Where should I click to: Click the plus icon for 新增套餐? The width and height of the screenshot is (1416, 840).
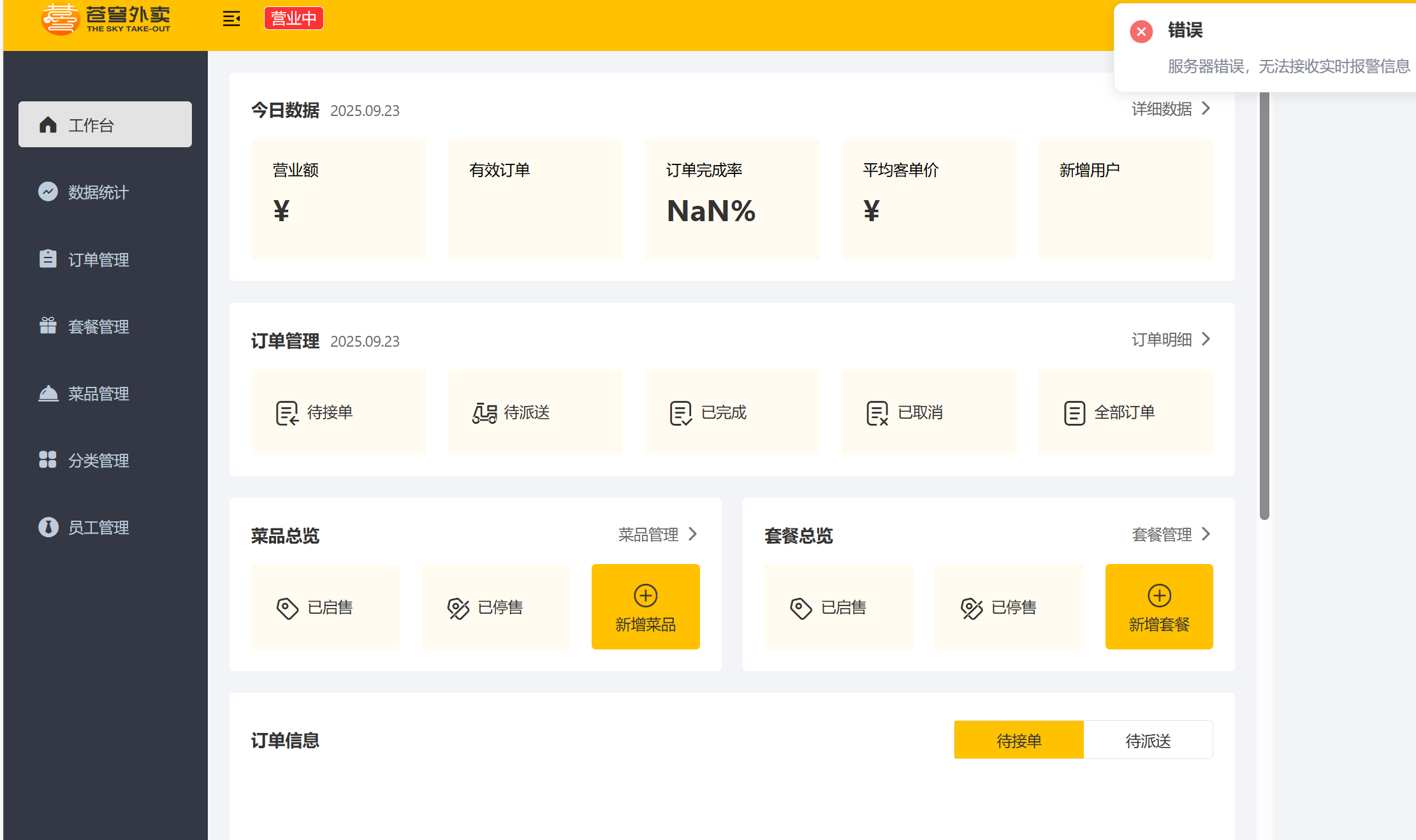point(1159,595)
